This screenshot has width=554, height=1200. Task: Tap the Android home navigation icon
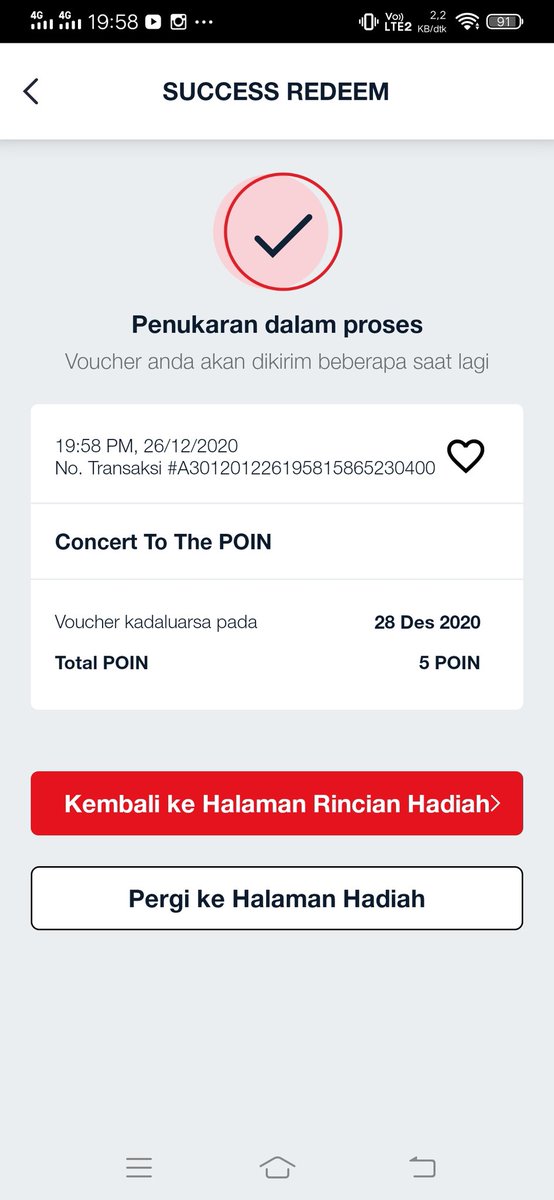point(277,1166)
